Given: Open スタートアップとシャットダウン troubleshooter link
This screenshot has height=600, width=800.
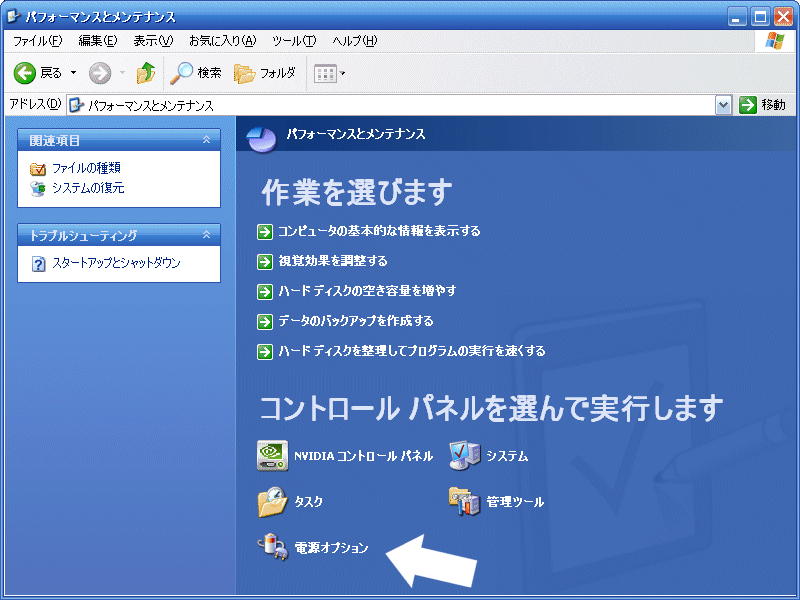Looking at the screenshot, I should [116, 263].
